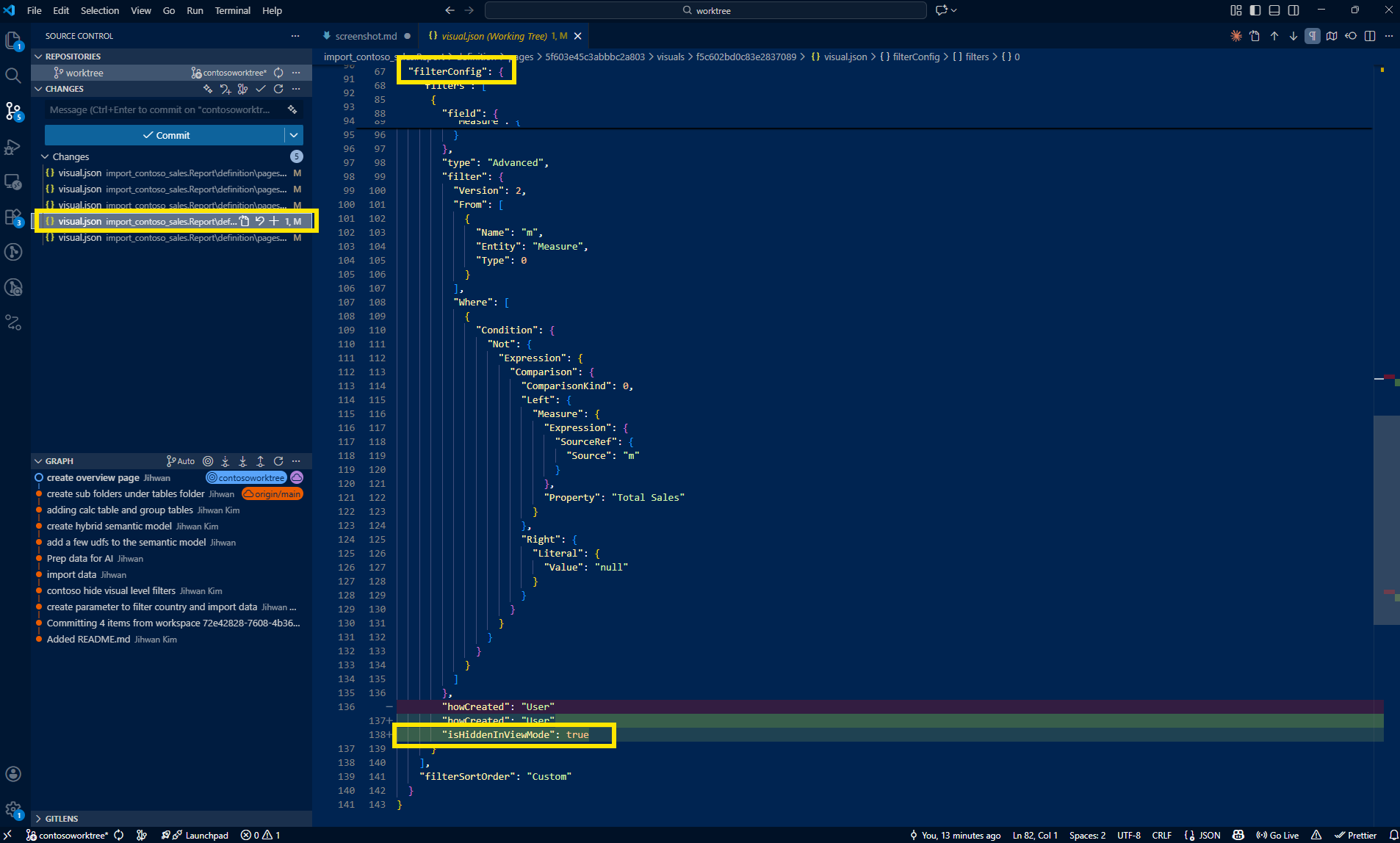Click the blue Commit button
This screenshot has width=1400, height=843.
pyautogui.click(x=165, y=135)
